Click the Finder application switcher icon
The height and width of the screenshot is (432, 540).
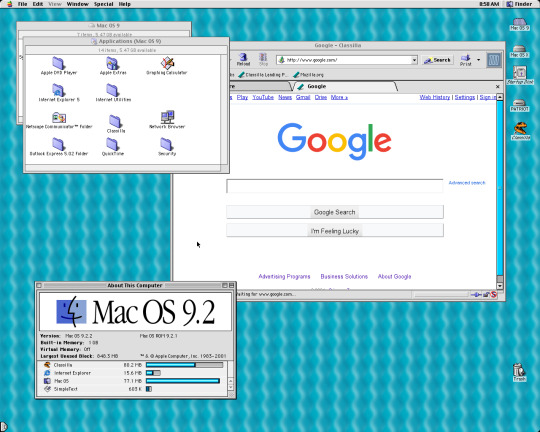(x=510, y=4)
